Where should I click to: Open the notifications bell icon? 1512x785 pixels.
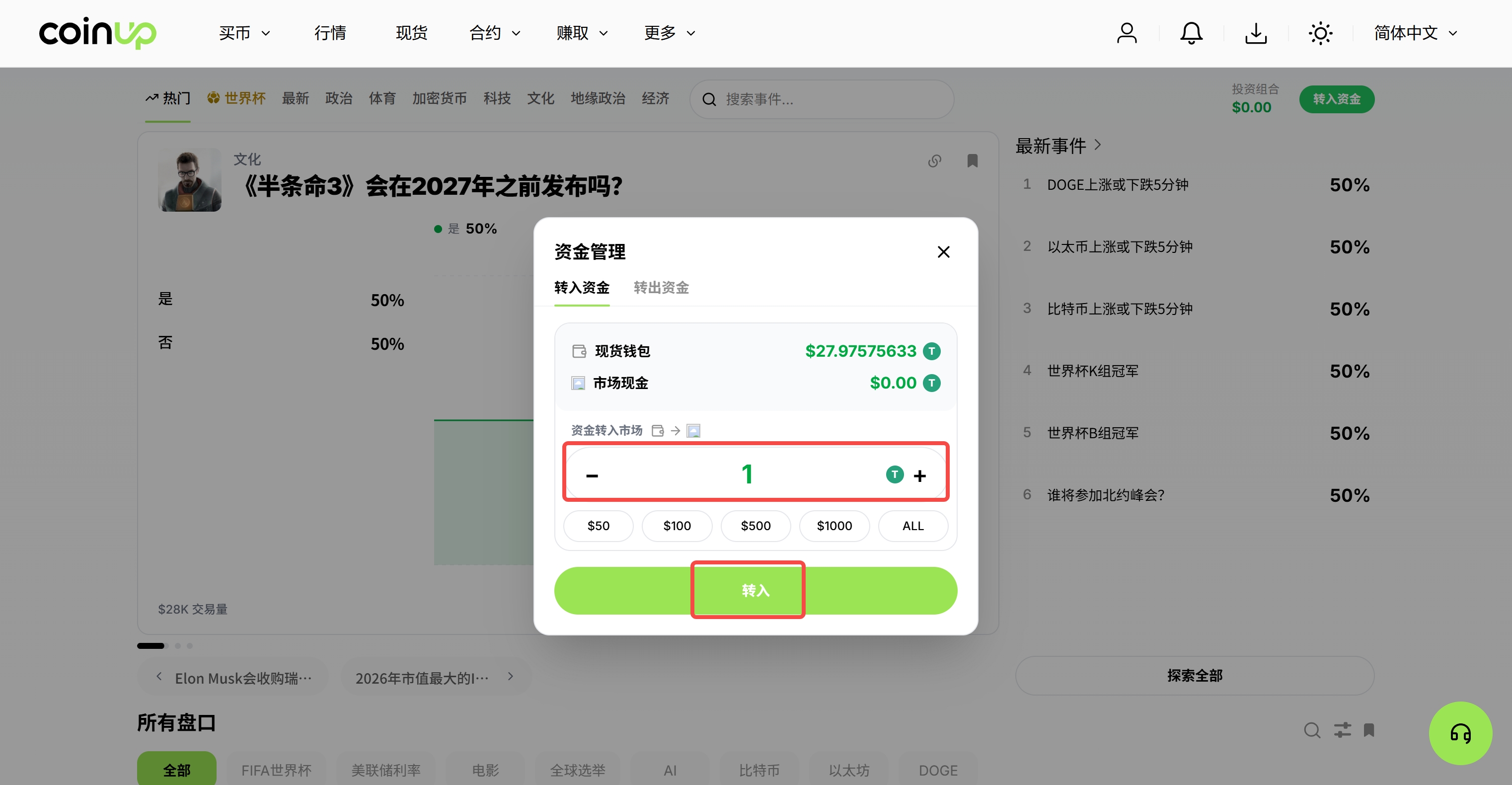(x=1191, y=33)
